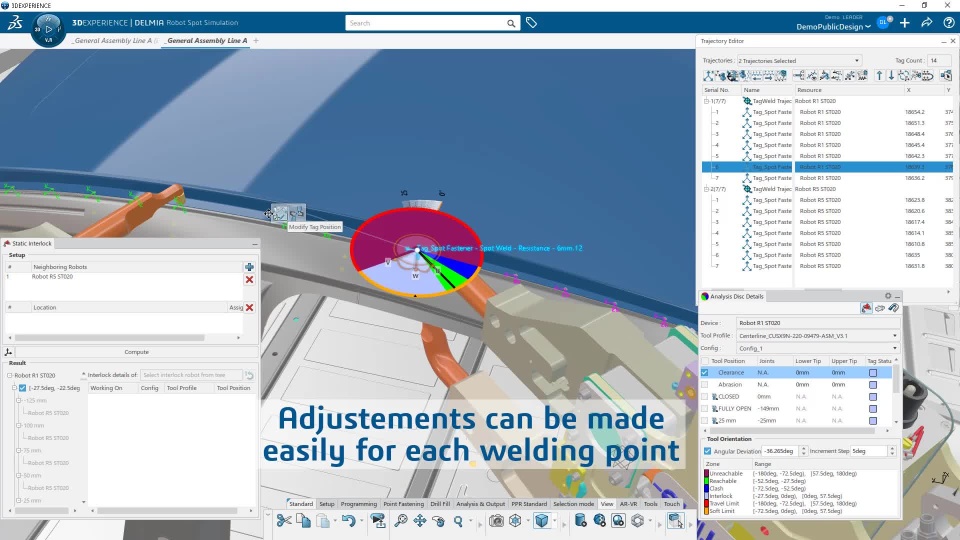The image size is (960, 540).
Task: Click the Zoom magnifier icon
Action: click(458, 520)
